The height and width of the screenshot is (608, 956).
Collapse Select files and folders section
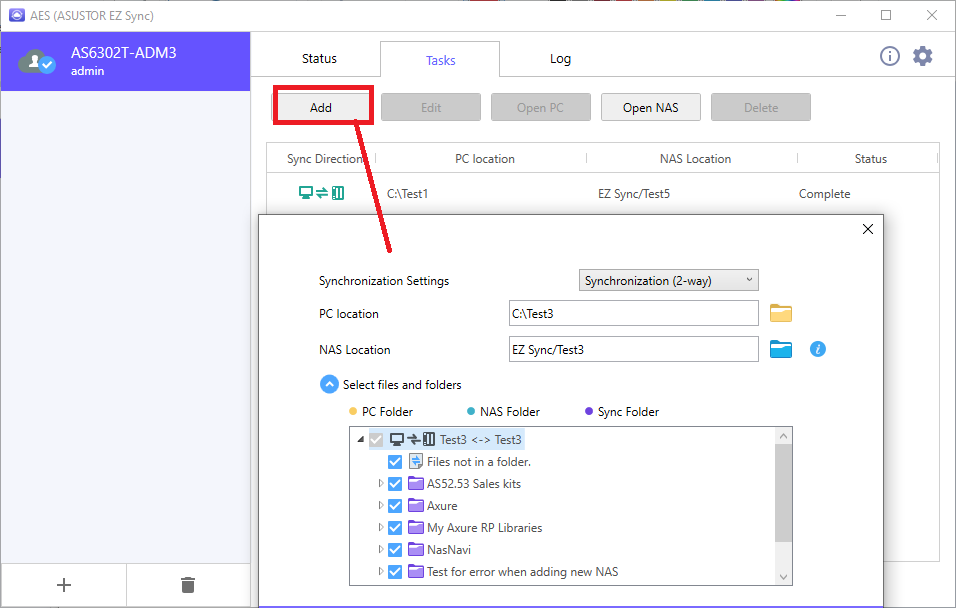[329, 384]
